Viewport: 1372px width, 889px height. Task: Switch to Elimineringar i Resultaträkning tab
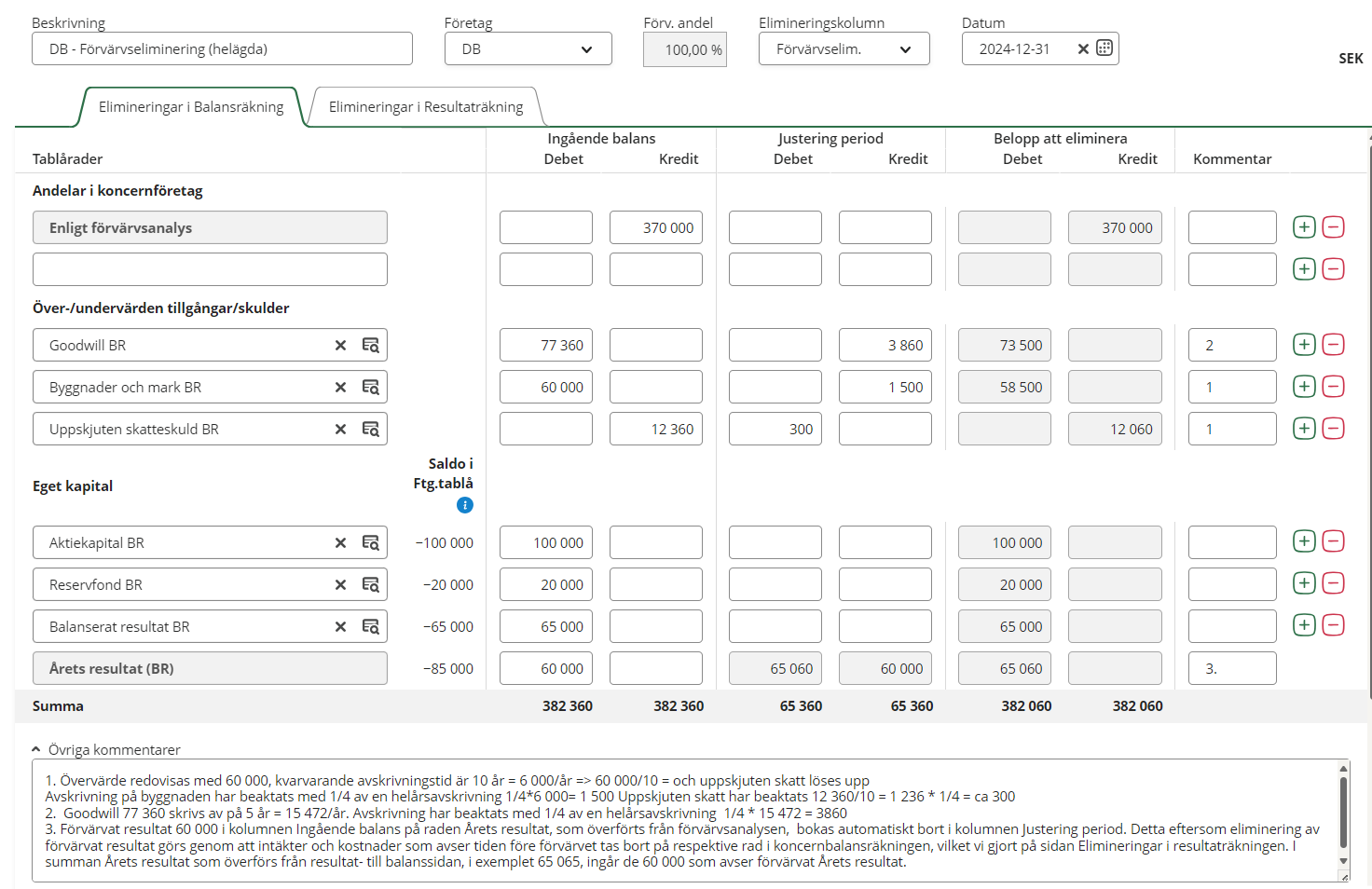426,107
